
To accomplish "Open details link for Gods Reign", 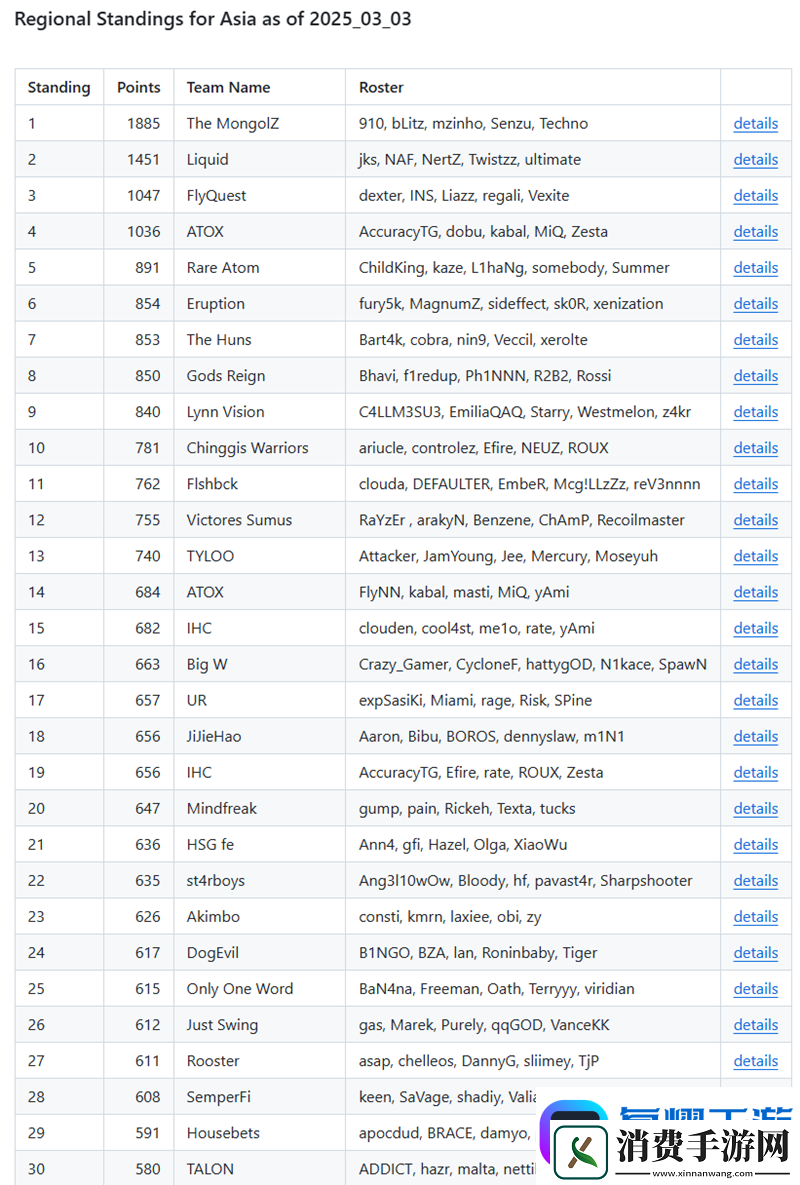I will (755, 376).
